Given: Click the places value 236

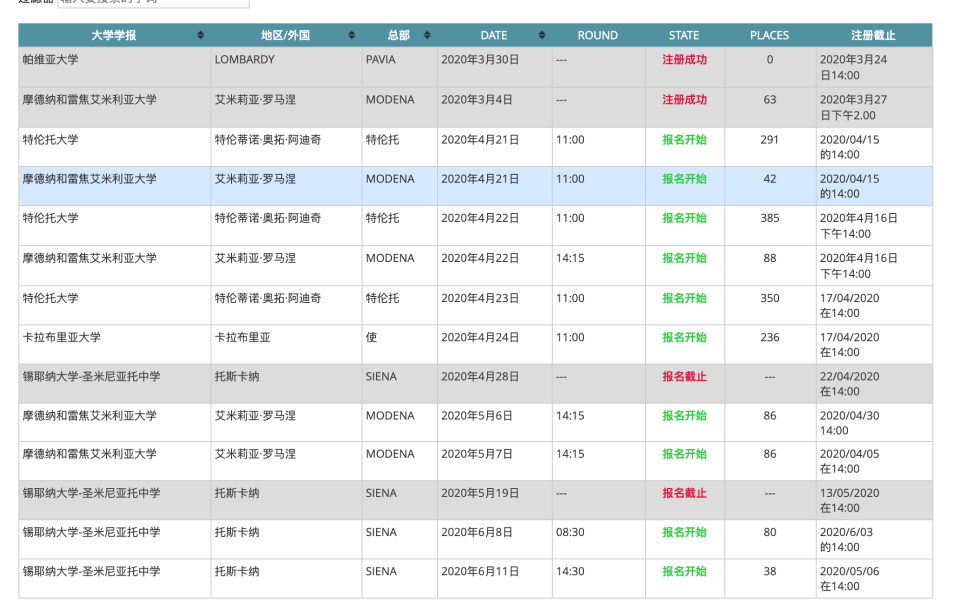Looking at the screenshot, I should pyautogui.click(x=769, y=337).
